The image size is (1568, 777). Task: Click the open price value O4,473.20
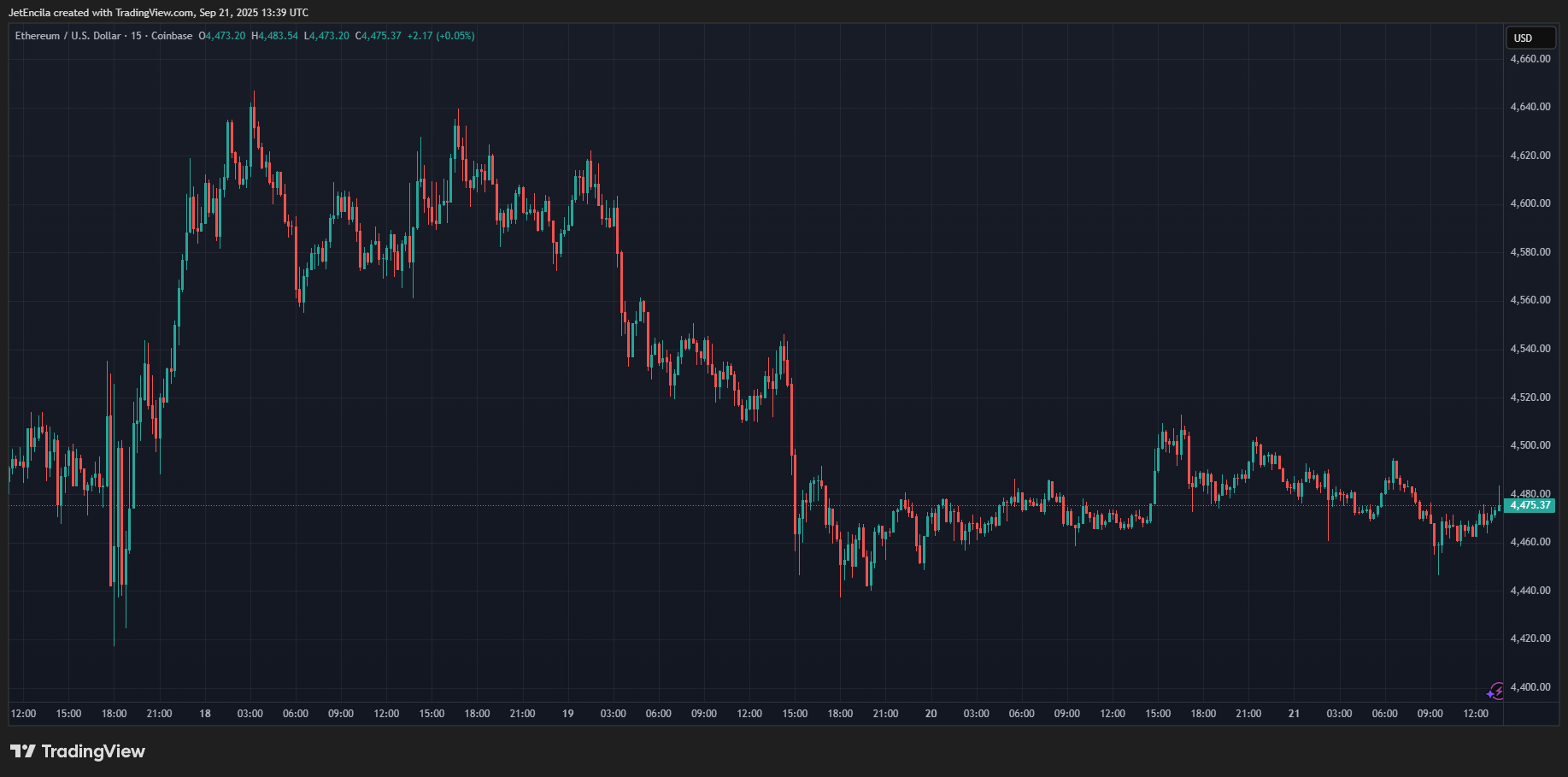(222, 36)
